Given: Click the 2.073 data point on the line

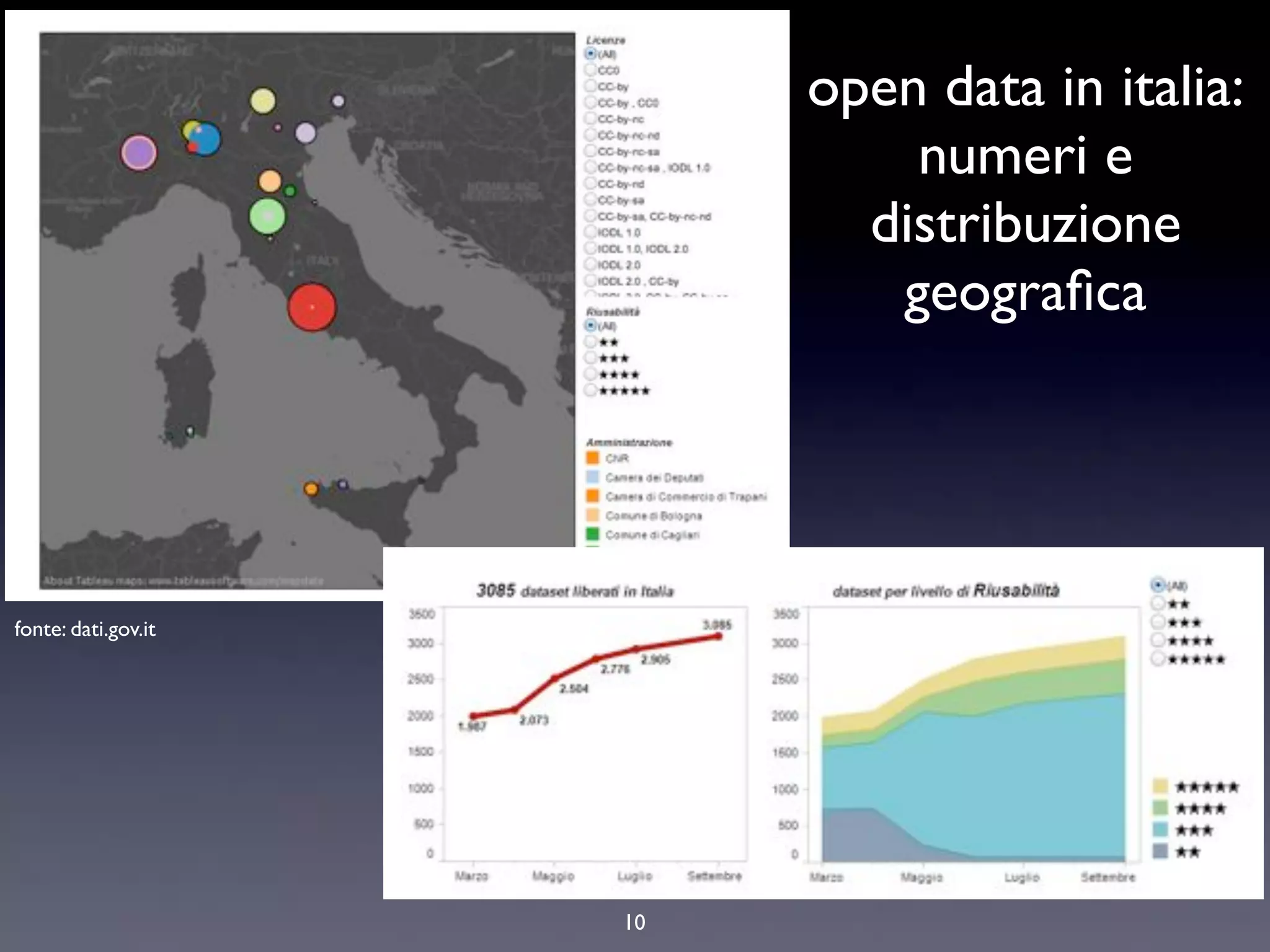Looking at the screenshot, I should click(x=515, y=709).
